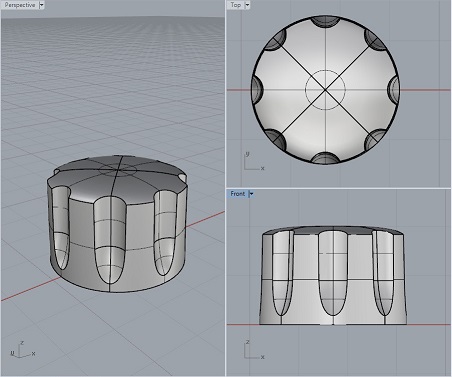
Task: Open the Top viewport dropdown arrow
Action: click(247, 5)
